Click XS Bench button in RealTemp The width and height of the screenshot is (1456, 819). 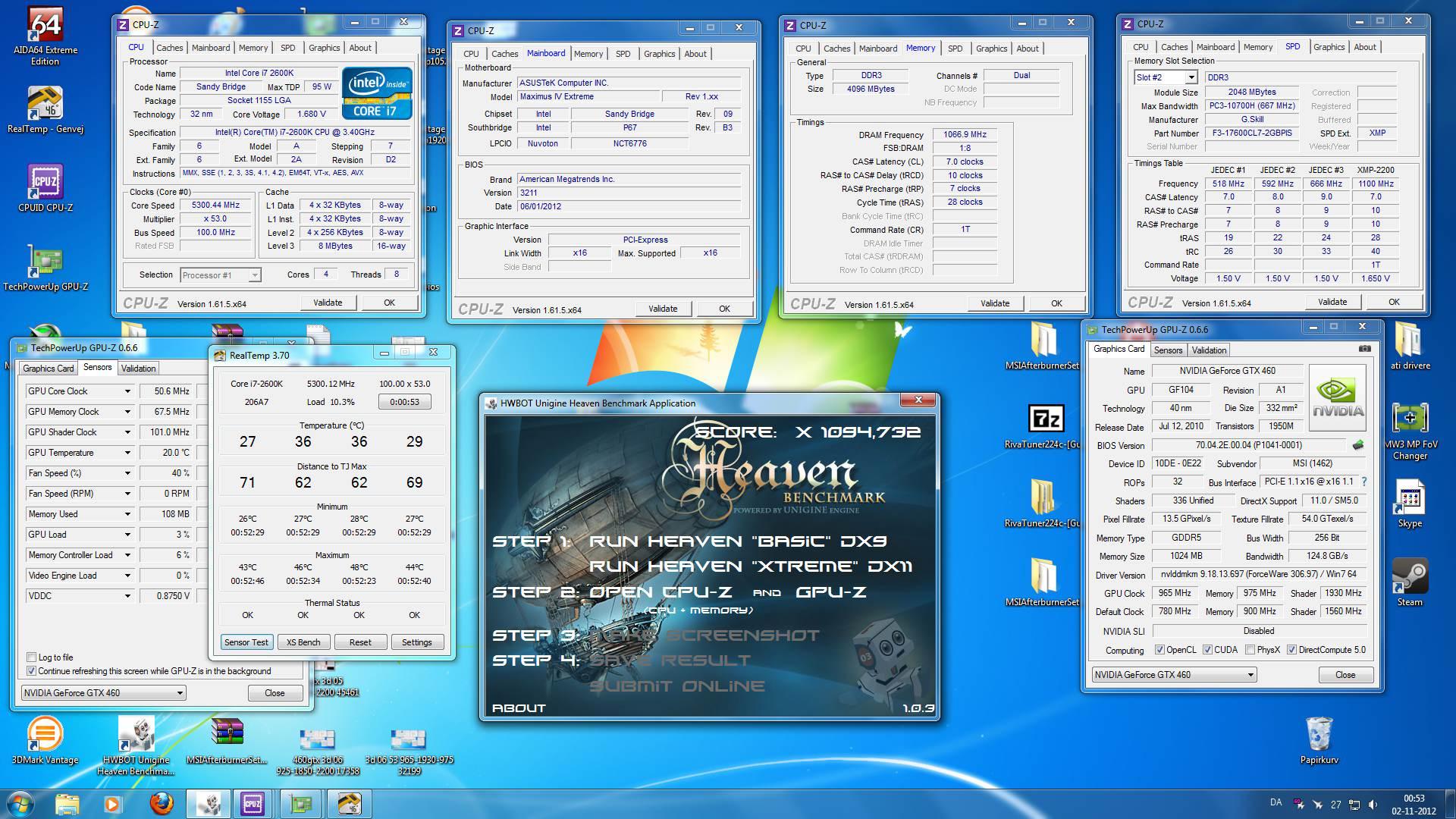click(303, 642)
